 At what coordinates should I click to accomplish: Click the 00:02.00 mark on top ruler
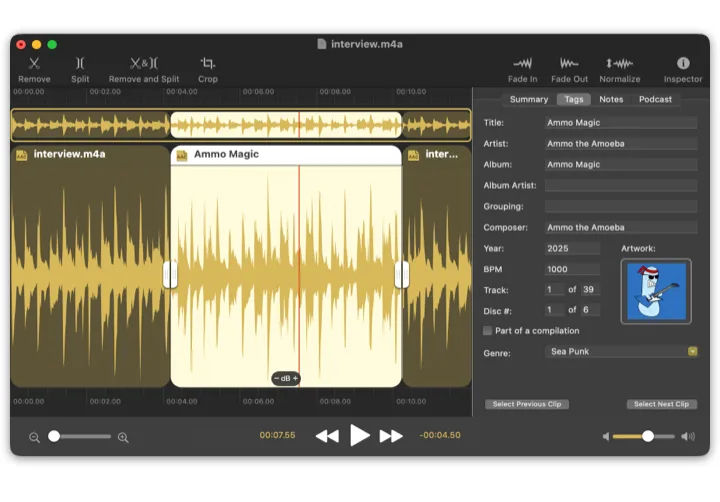(x=105, y=92)
